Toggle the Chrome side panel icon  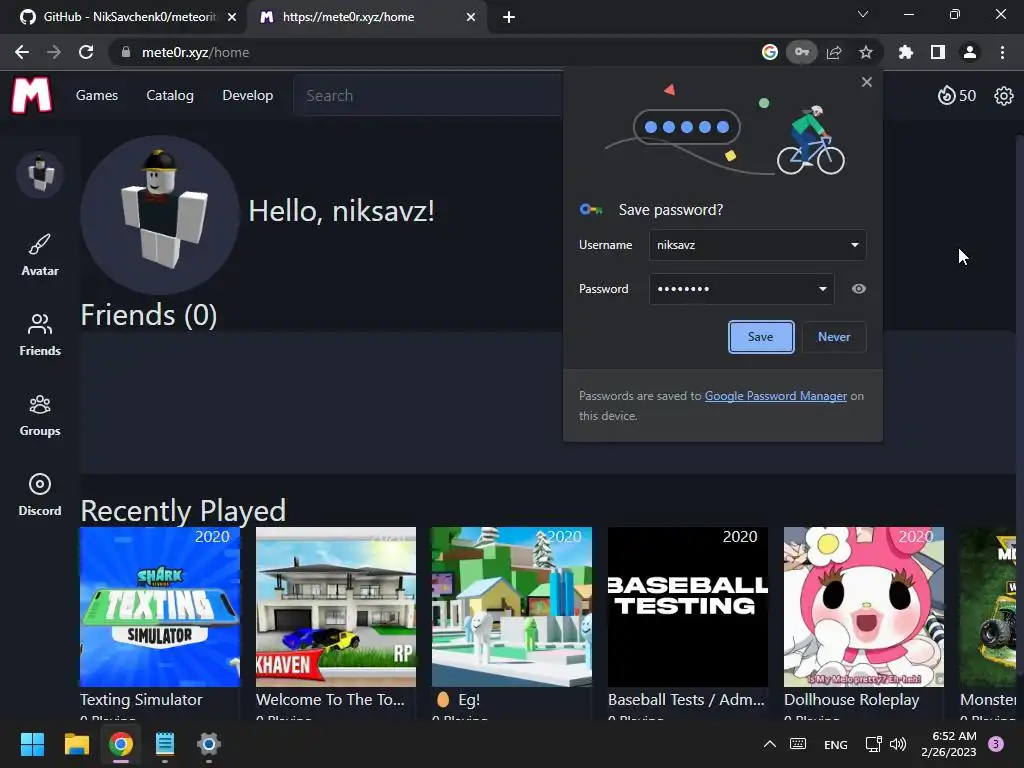tap(938, 52)
